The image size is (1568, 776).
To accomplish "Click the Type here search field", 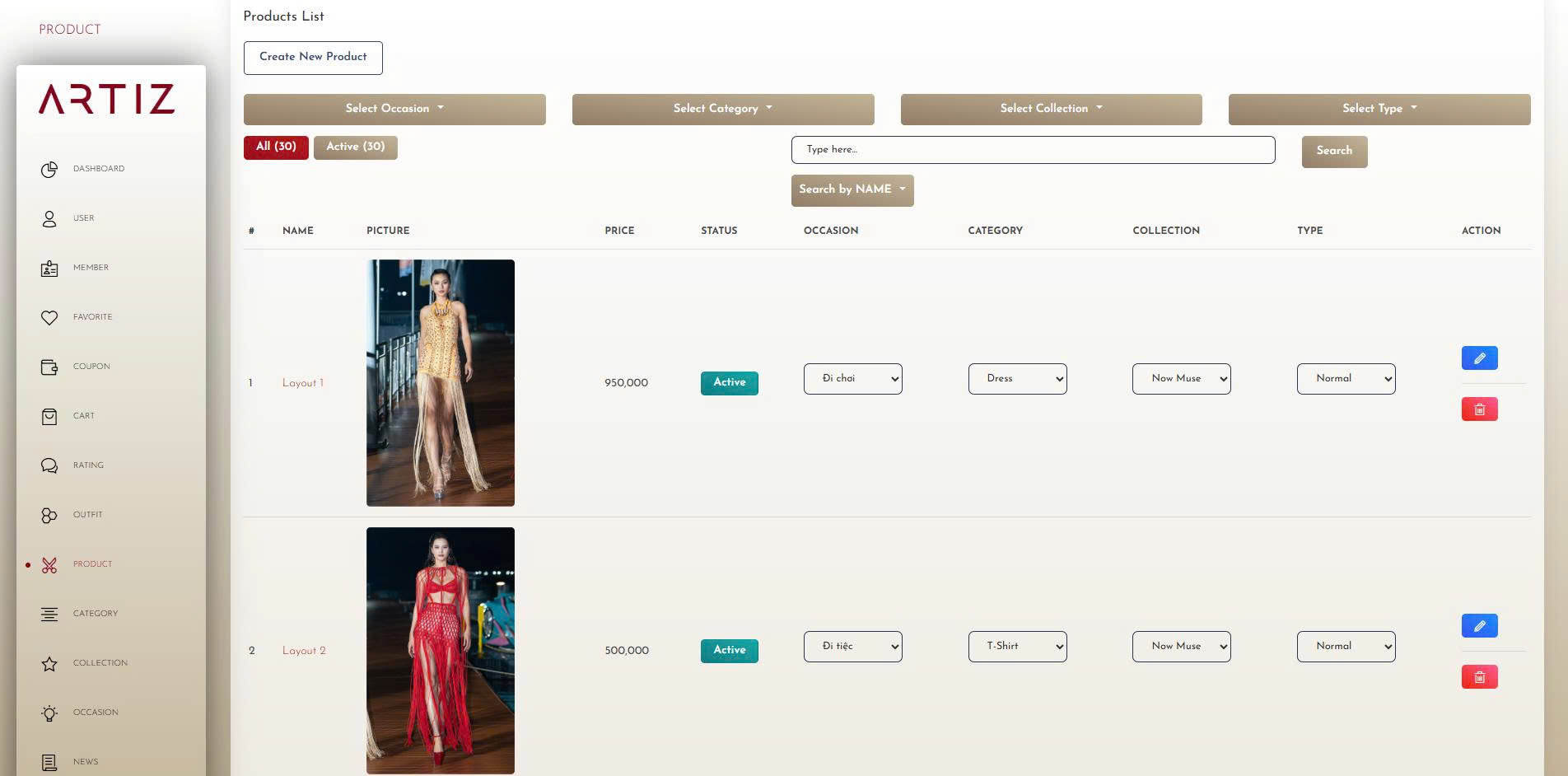I will point(1033,150).
